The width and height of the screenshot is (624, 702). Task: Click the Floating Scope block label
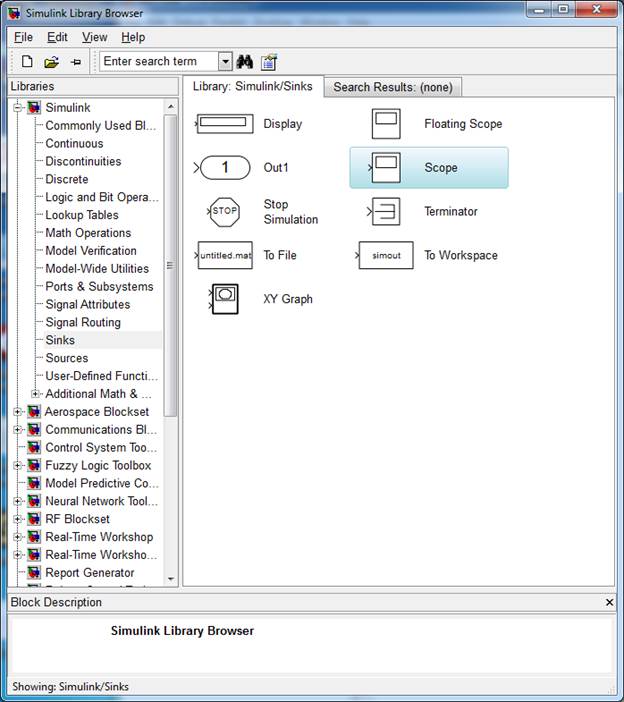click(x=463, y=124)
